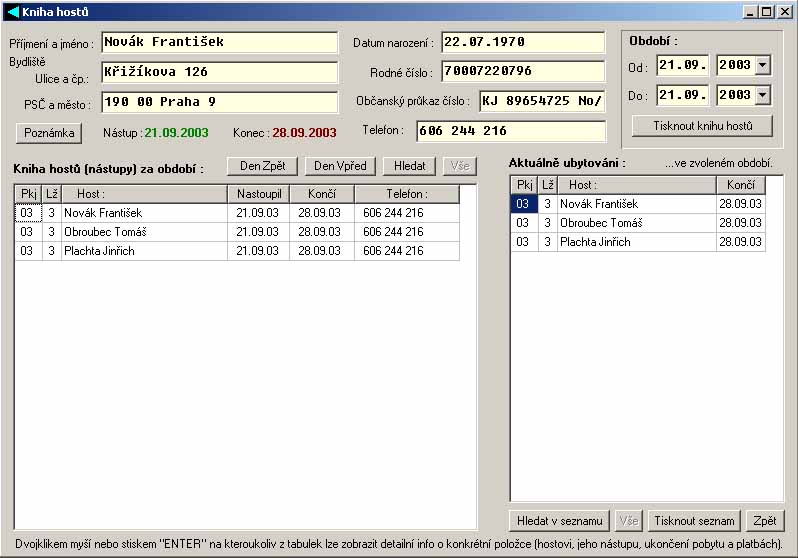This screenshot has height=558, width=798.
Task: Click Host column header in right table
Action: (637, 185)
